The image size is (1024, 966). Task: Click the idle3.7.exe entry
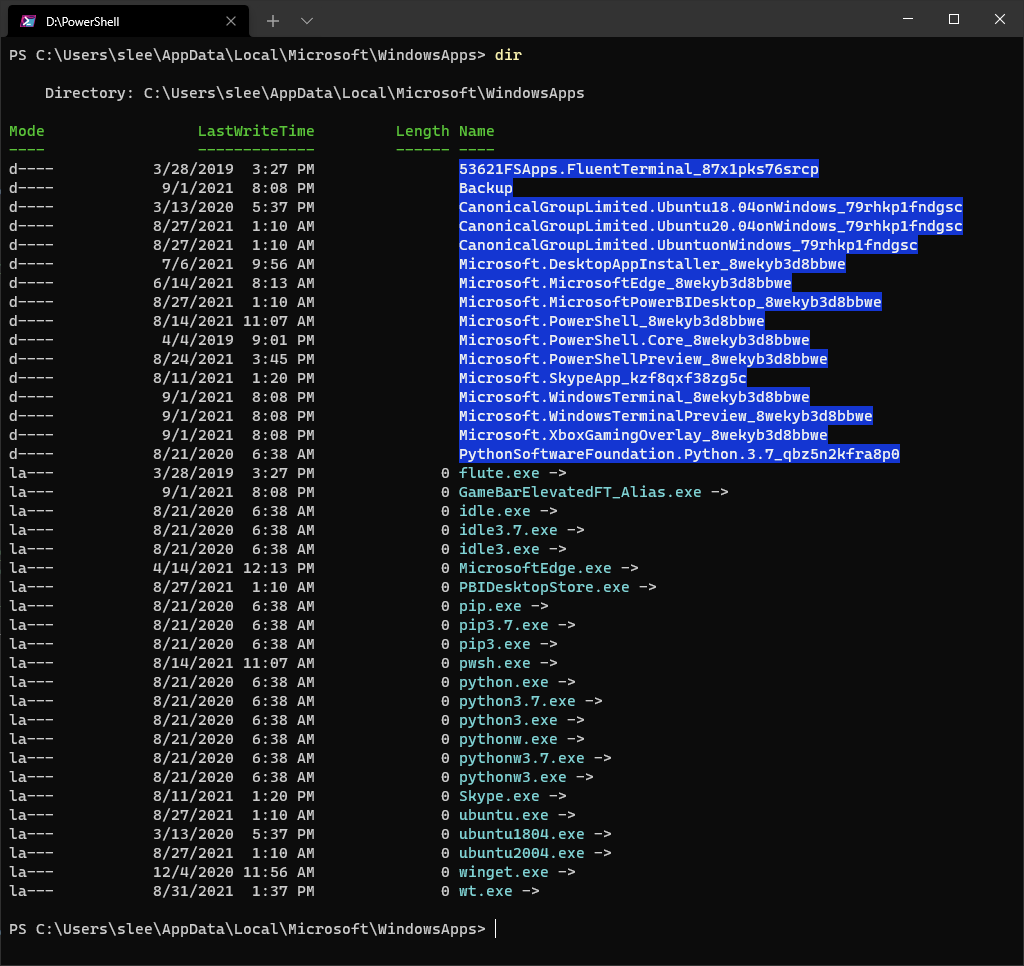(x=508, y=530)
